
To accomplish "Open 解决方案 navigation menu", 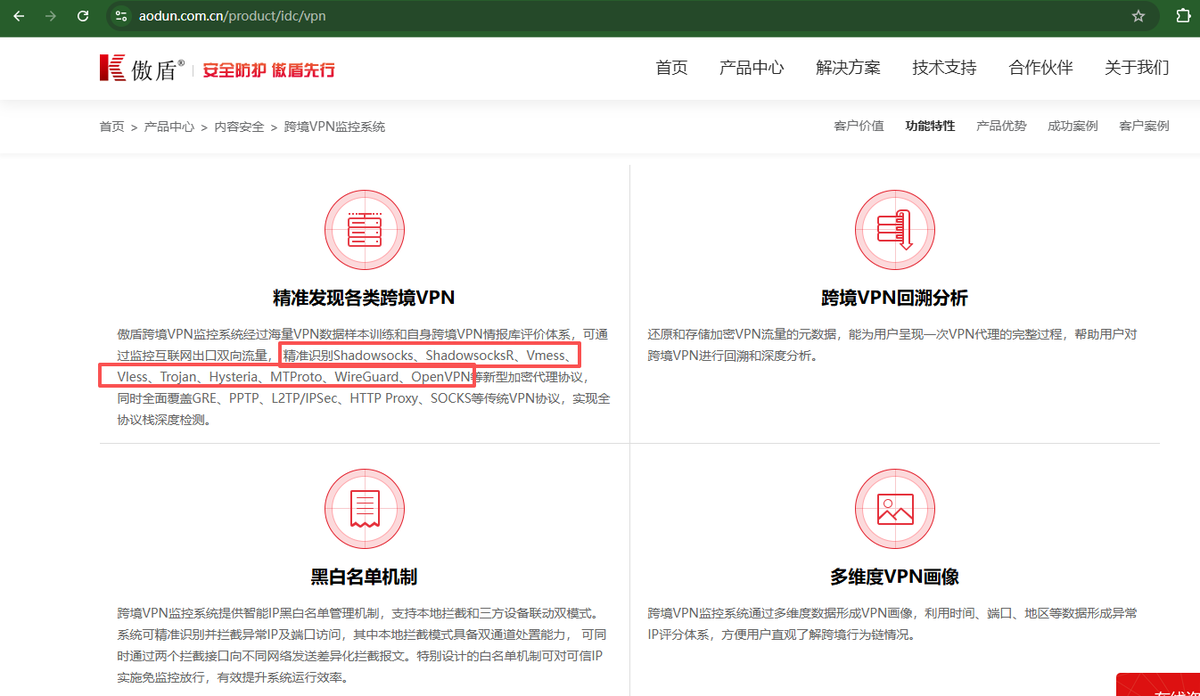I will click(848, 68).
